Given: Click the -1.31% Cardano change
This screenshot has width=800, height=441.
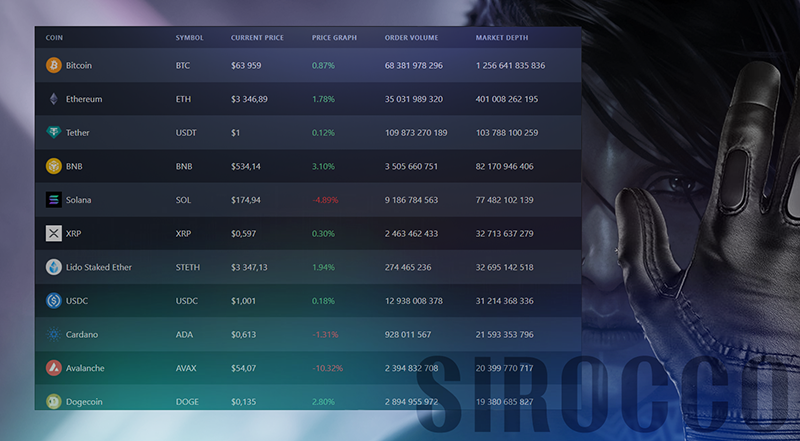Looking at the screenshot, I should (325, 335).
